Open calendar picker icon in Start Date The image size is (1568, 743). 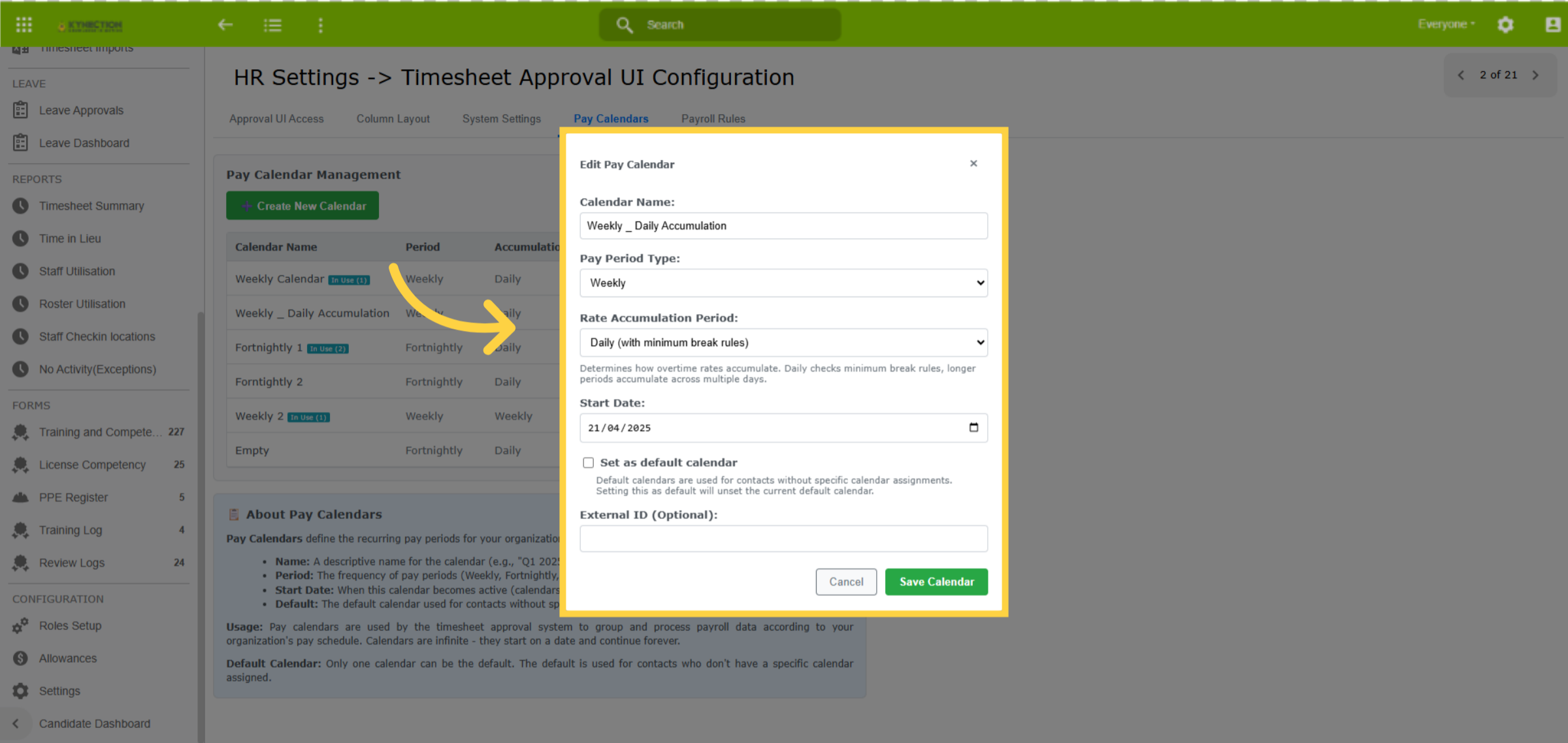coord(973,428)
